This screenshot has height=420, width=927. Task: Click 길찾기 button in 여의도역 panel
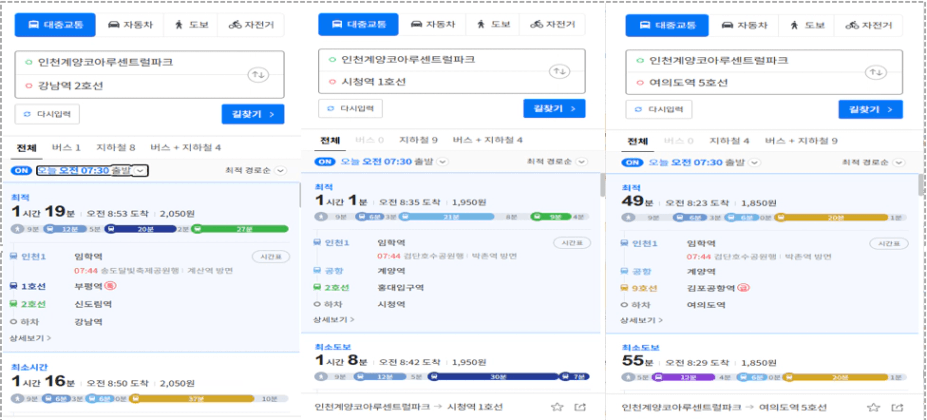(x=870, y=109)
